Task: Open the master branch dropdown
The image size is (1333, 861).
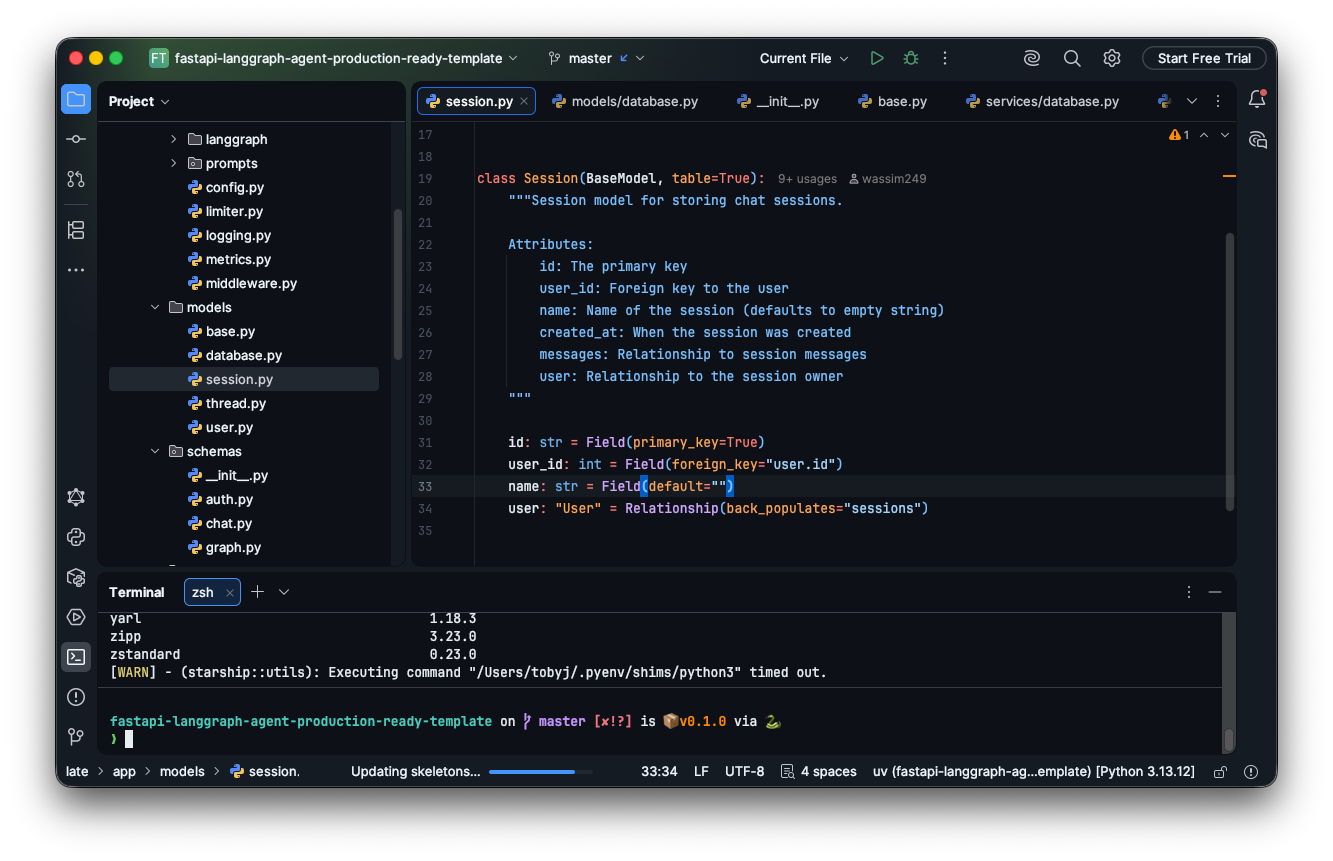Action: (597, 58)
